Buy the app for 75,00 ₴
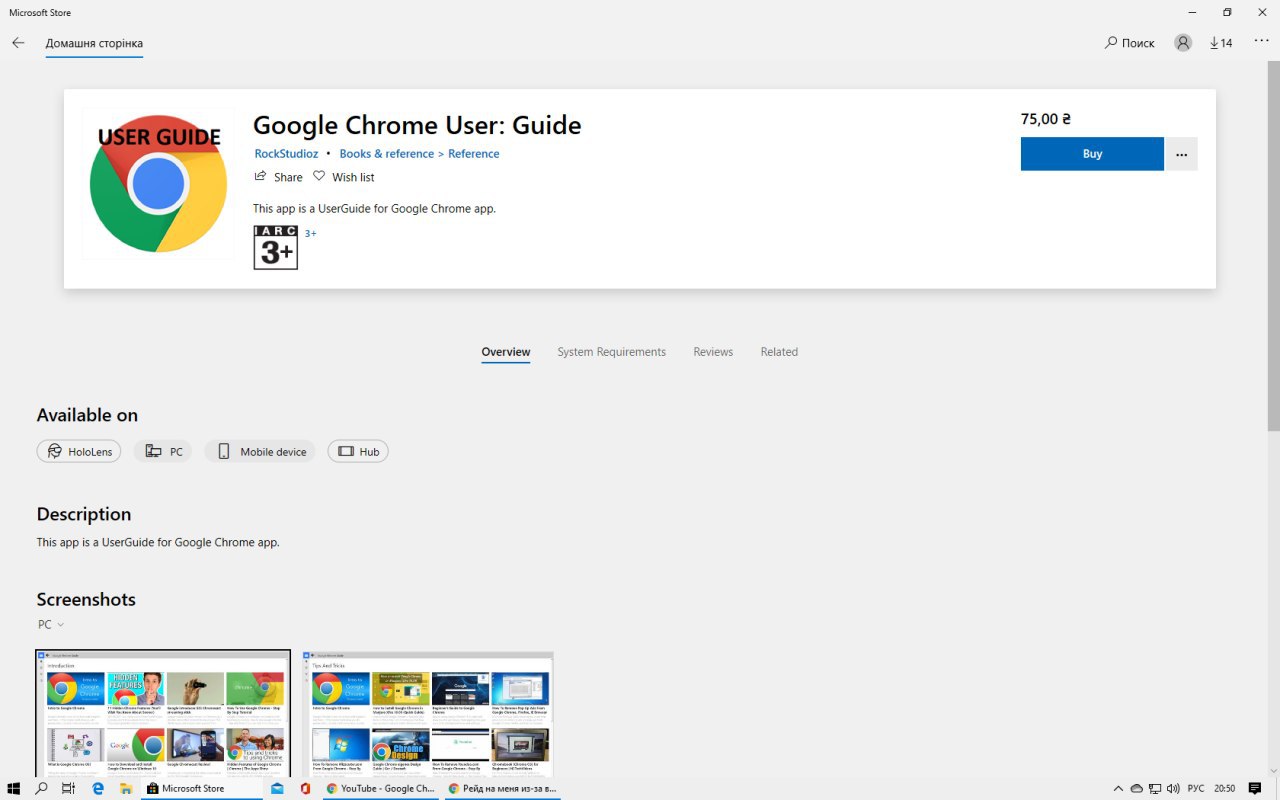 (1092, 154)
